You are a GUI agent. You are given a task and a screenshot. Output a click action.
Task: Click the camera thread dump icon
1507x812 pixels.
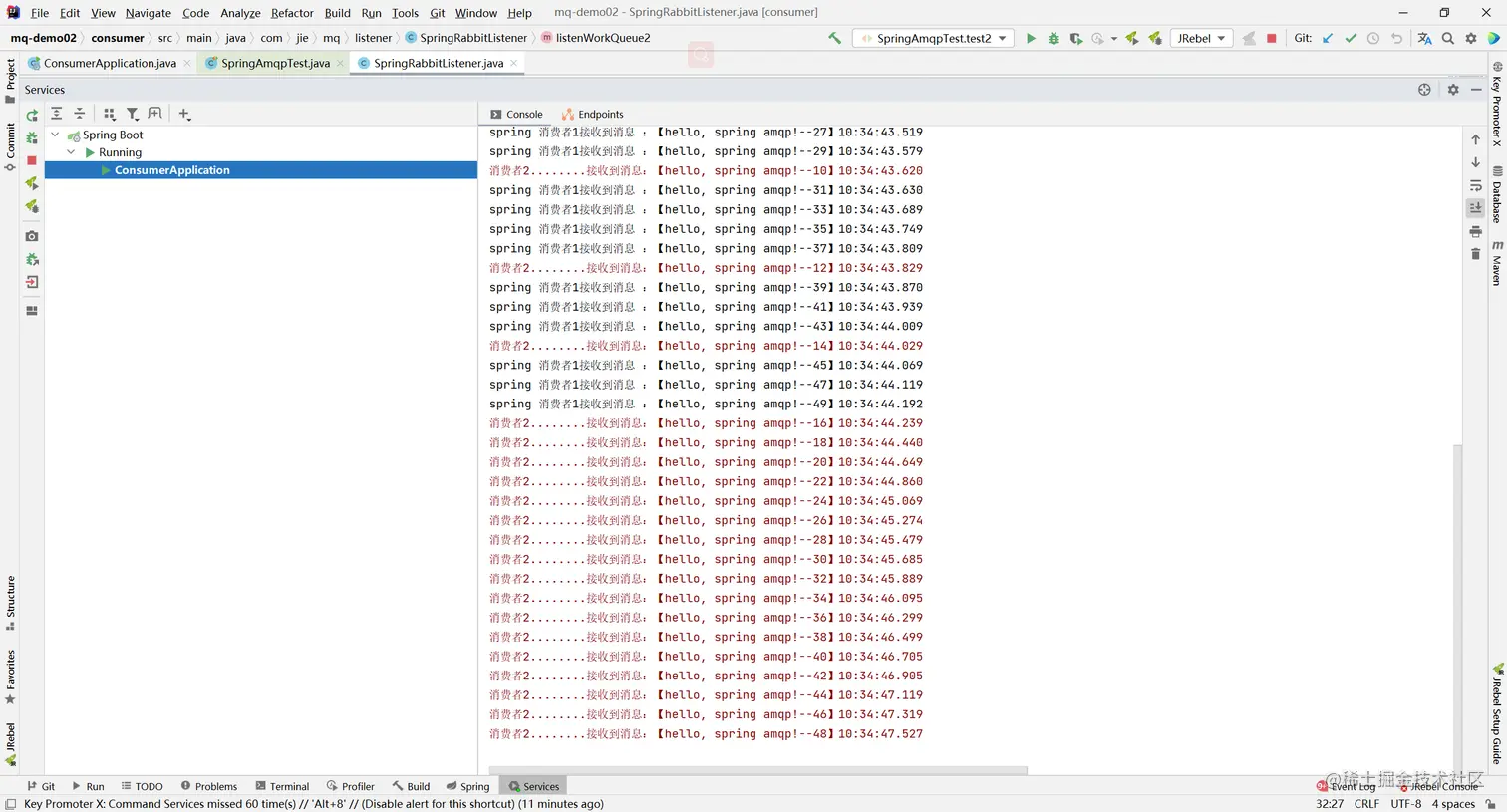point(32,236)
